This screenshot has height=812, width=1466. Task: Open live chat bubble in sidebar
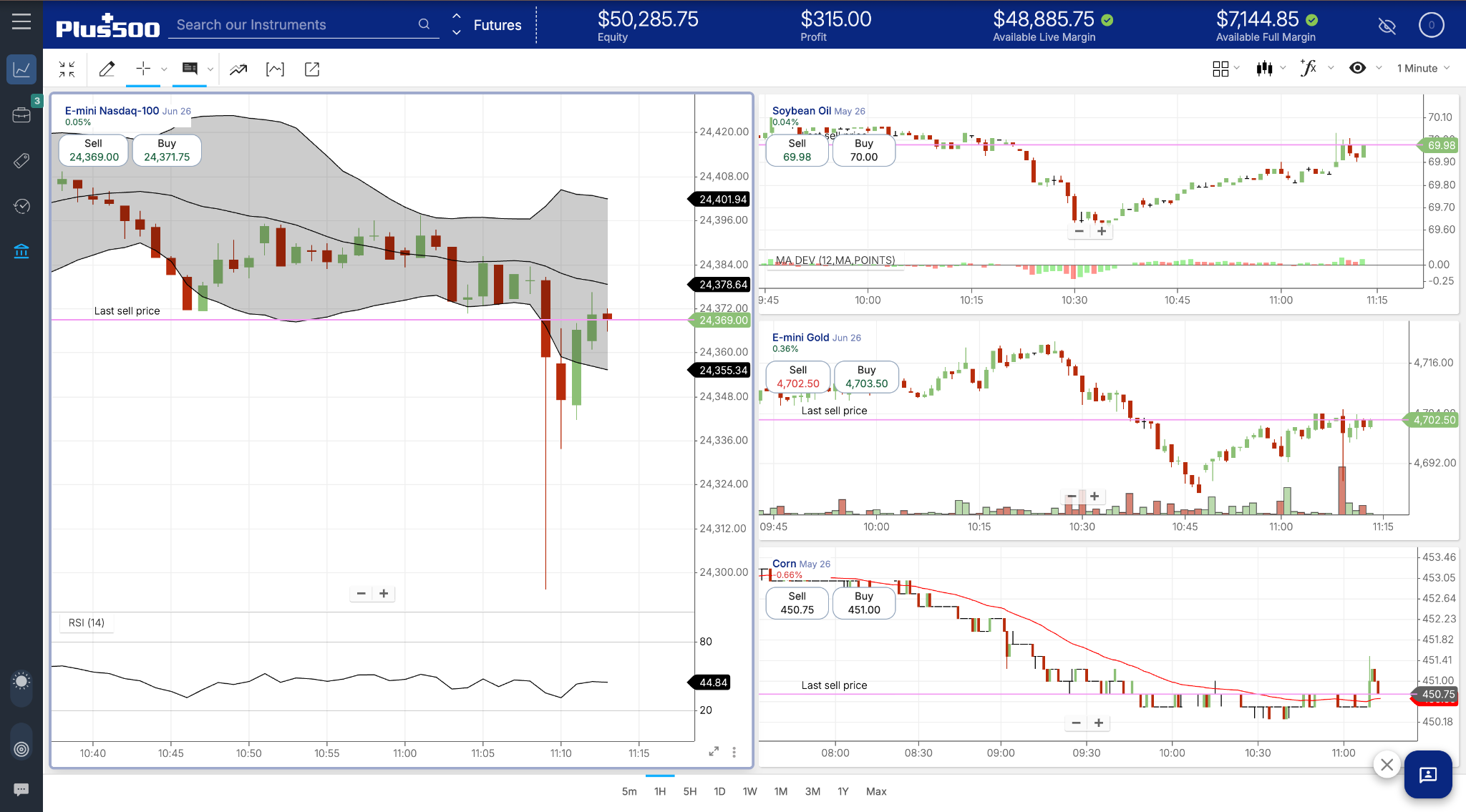(21, 789)
